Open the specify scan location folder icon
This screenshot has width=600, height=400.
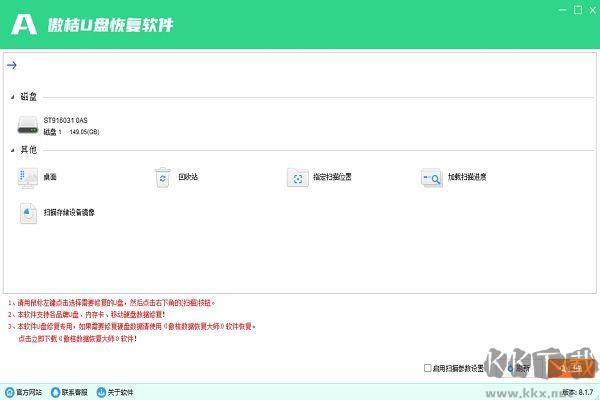298,178
